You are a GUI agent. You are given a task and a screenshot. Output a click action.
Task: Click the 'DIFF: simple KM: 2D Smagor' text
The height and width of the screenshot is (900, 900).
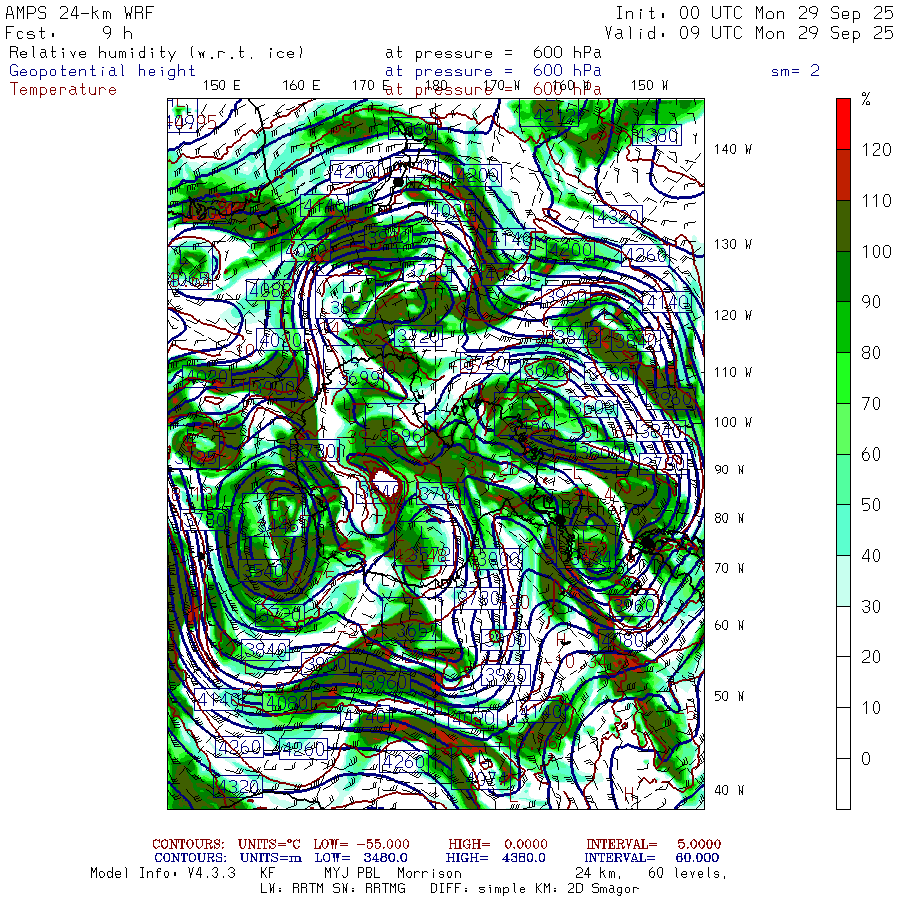pos(534,889)
